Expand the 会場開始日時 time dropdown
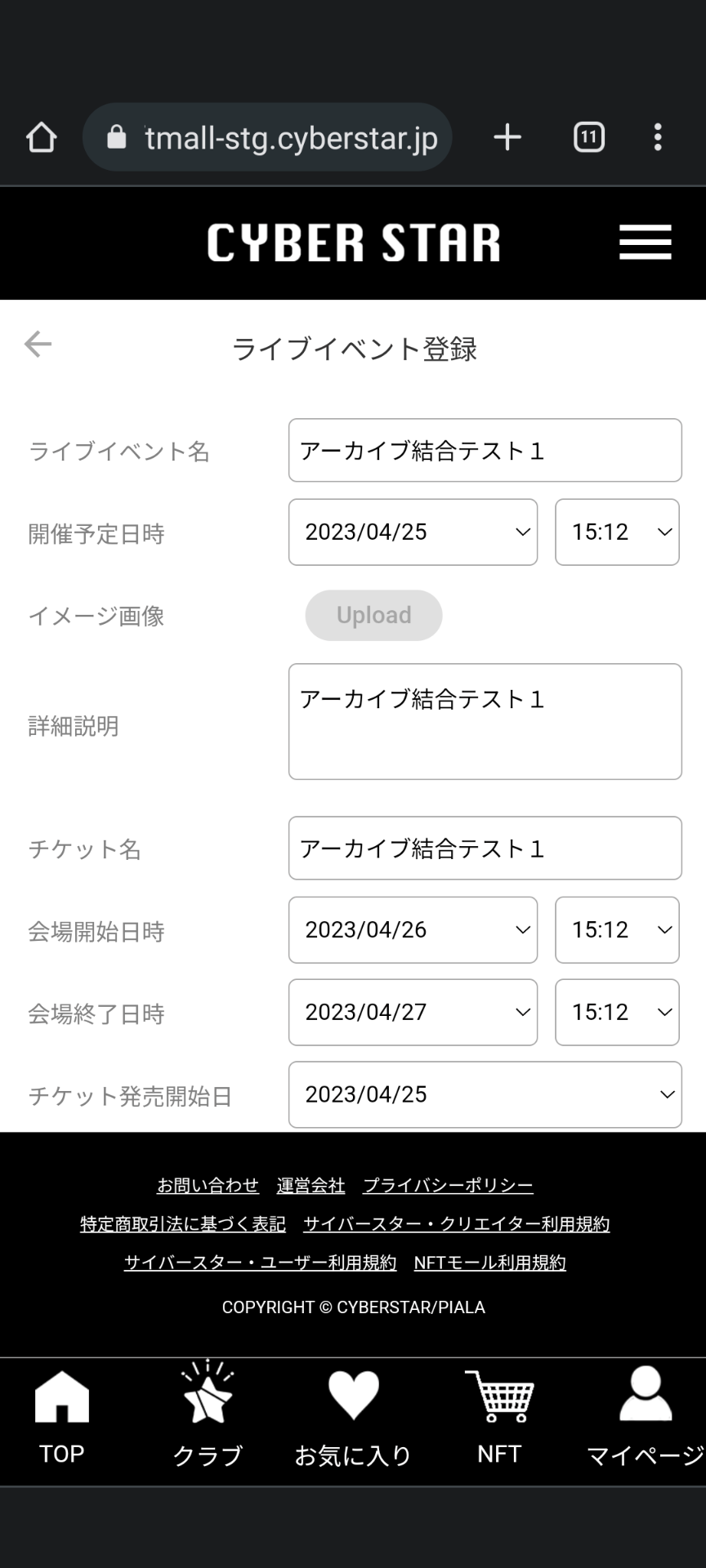 [617, 930]
